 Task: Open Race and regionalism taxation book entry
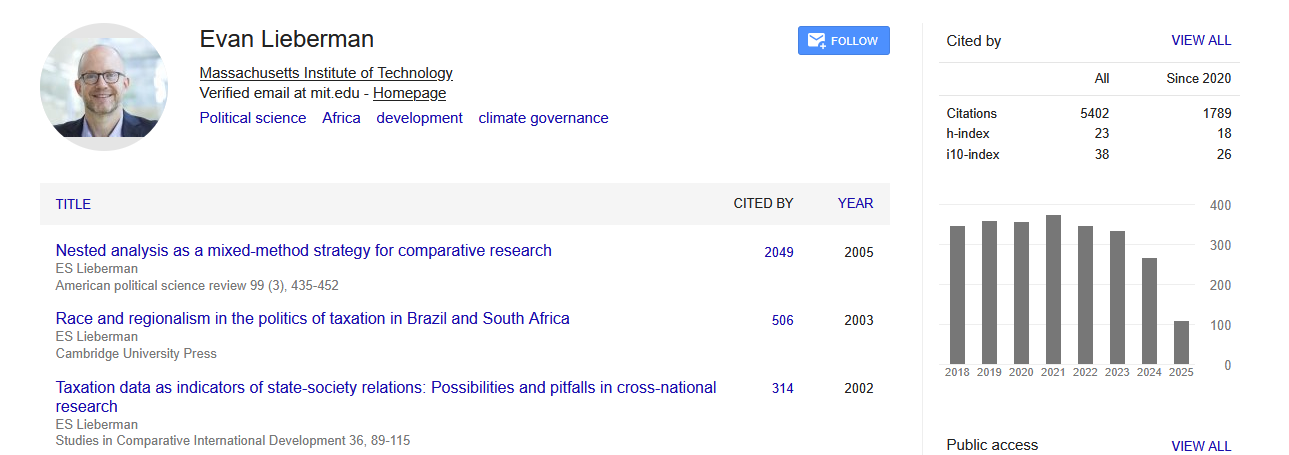(313, 319)
